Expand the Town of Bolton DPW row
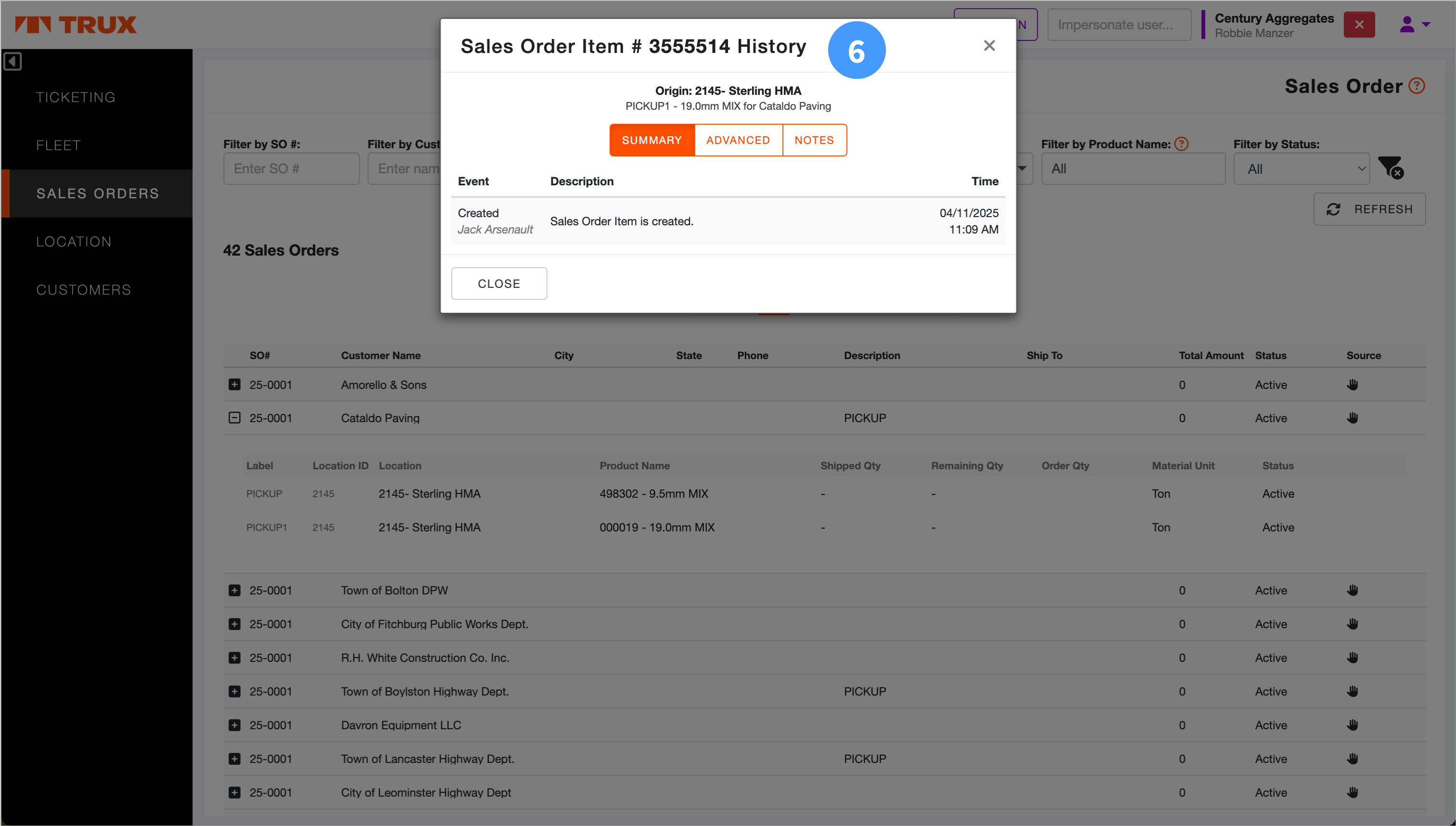The height and width of the screenshot is (826, 1456). coord(234,591)
